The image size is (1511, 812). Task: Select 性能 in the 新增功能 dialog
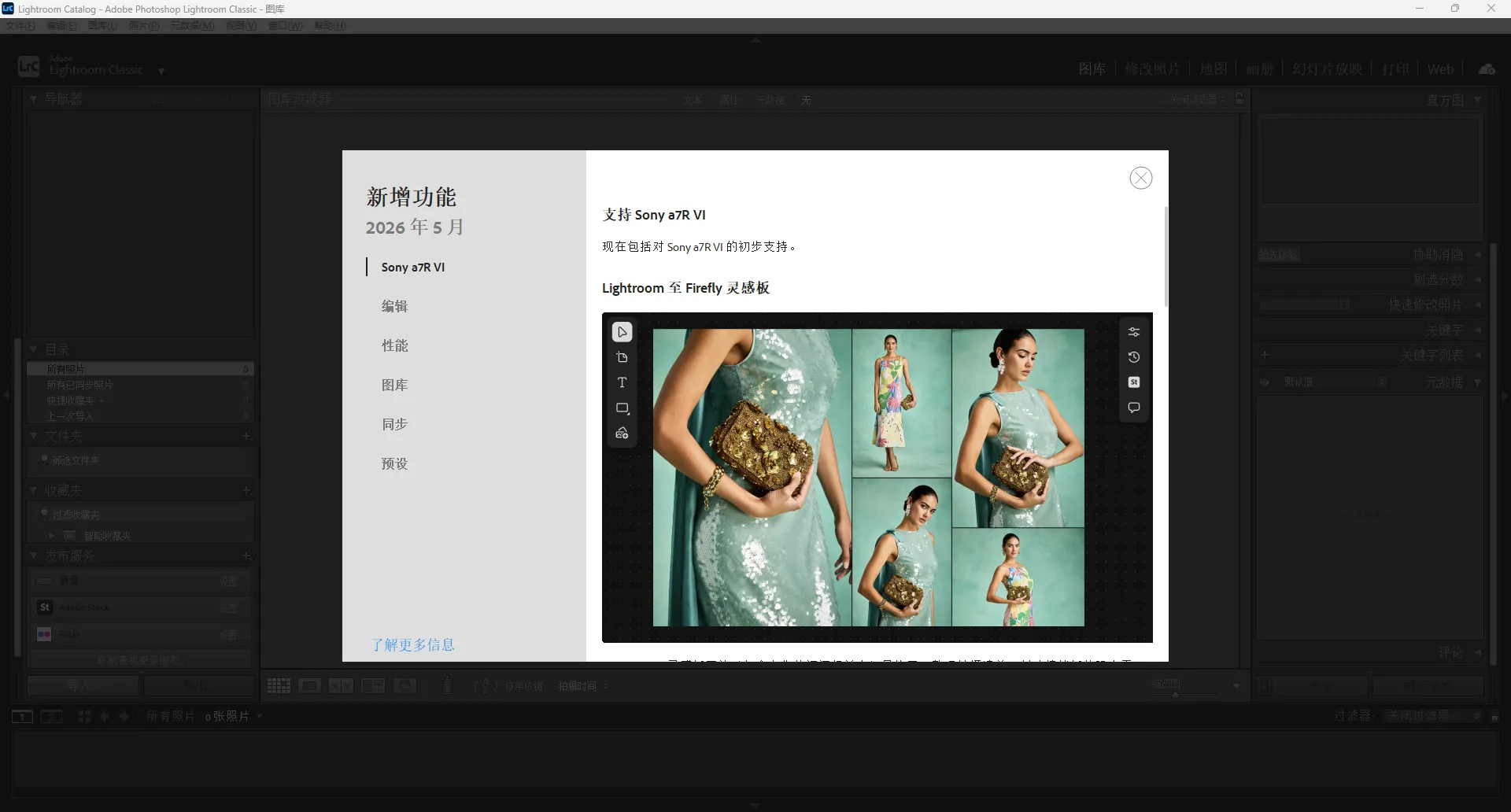click(394, 345)
